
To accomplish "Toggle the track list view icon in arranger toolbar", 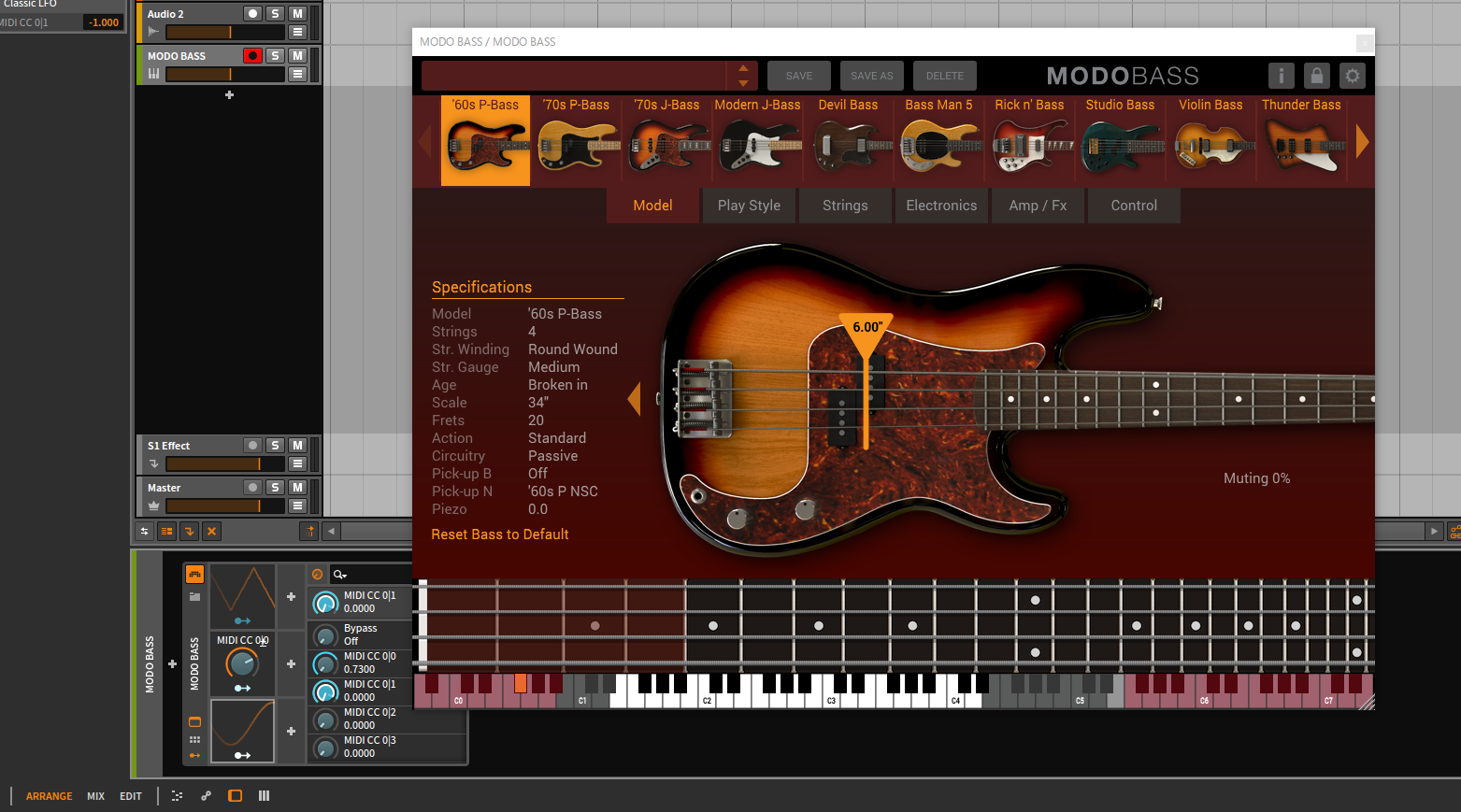I will tap(166, 531).
